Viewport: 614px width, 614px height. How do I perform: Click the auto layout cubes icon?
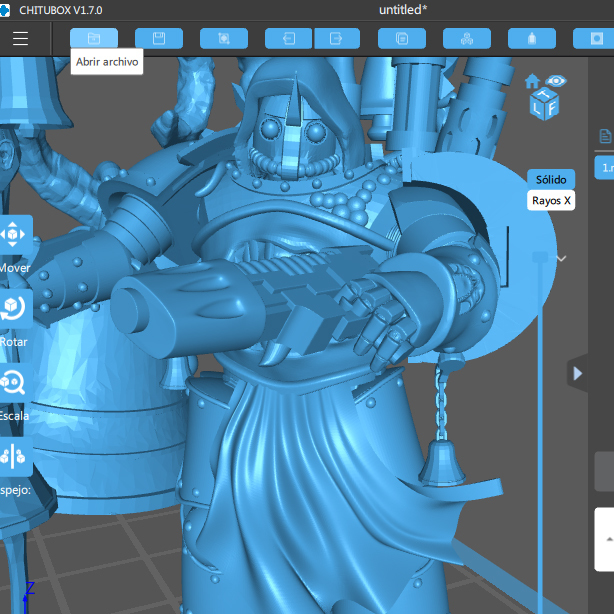click(467, 38)
